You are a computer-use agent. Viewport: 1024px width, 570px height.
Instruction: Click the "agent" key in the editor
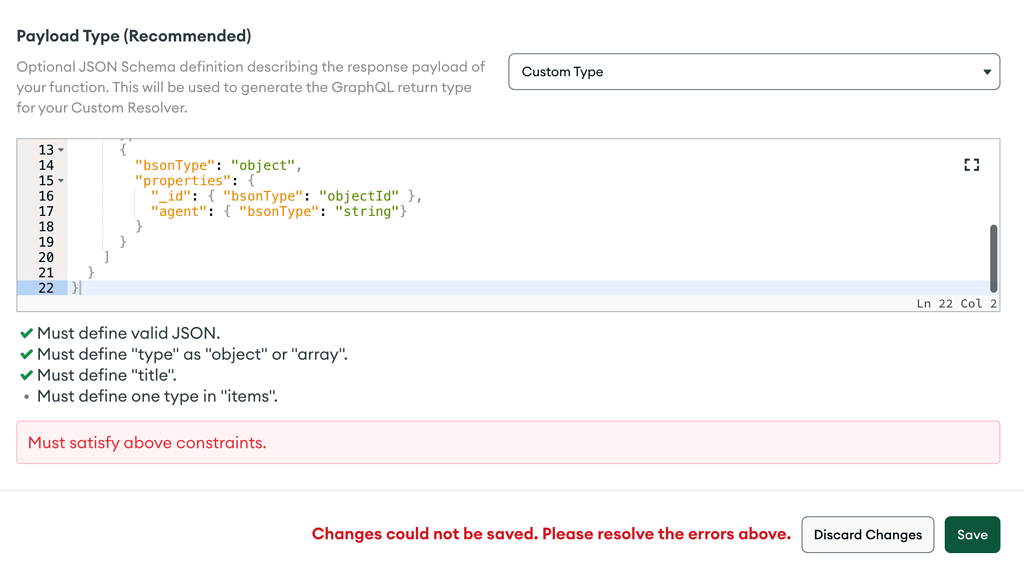(x=180, y=211)
